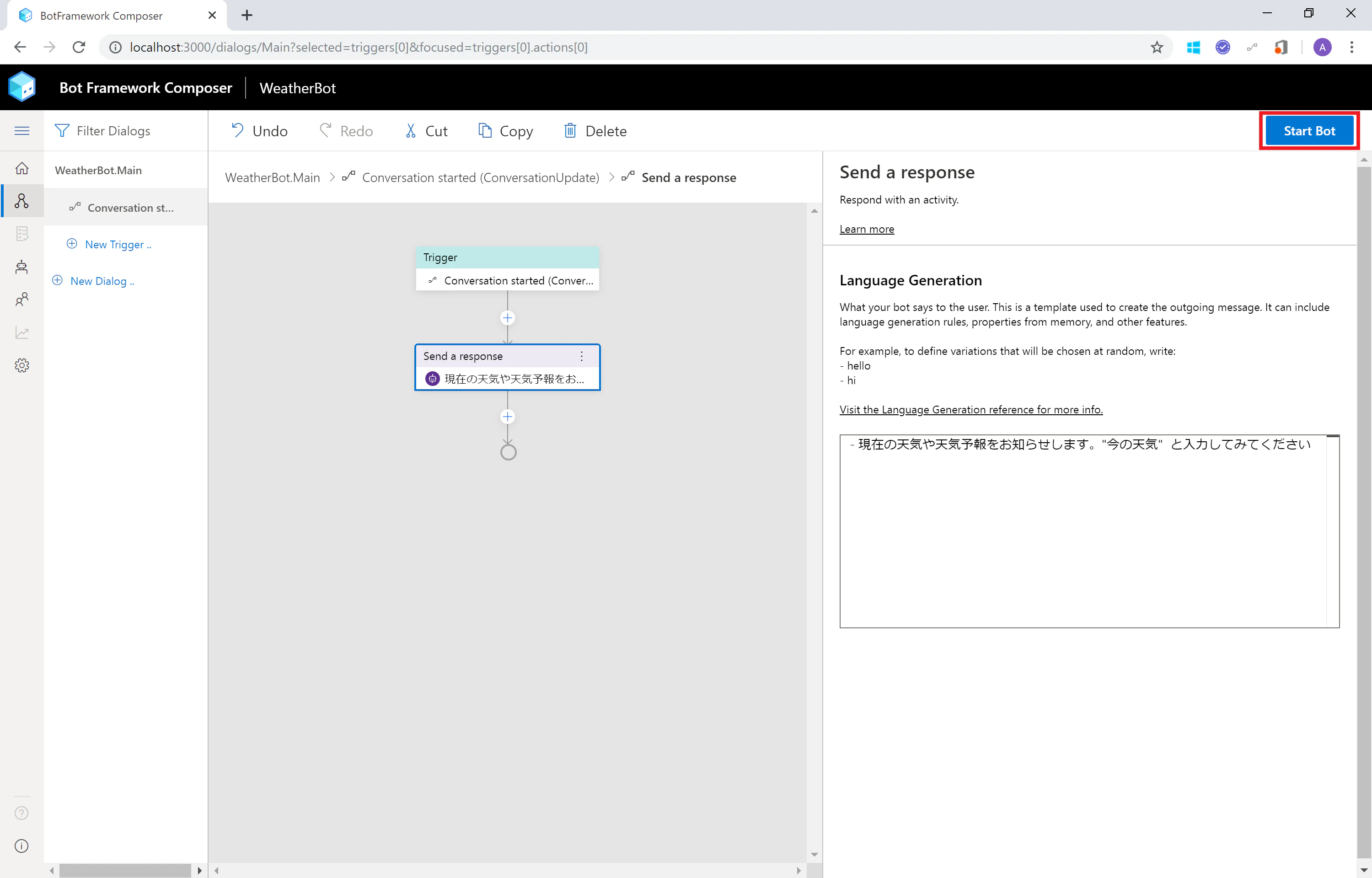
Task: Toggle the hamburger navigation menu
Action: tap(21, 131)
